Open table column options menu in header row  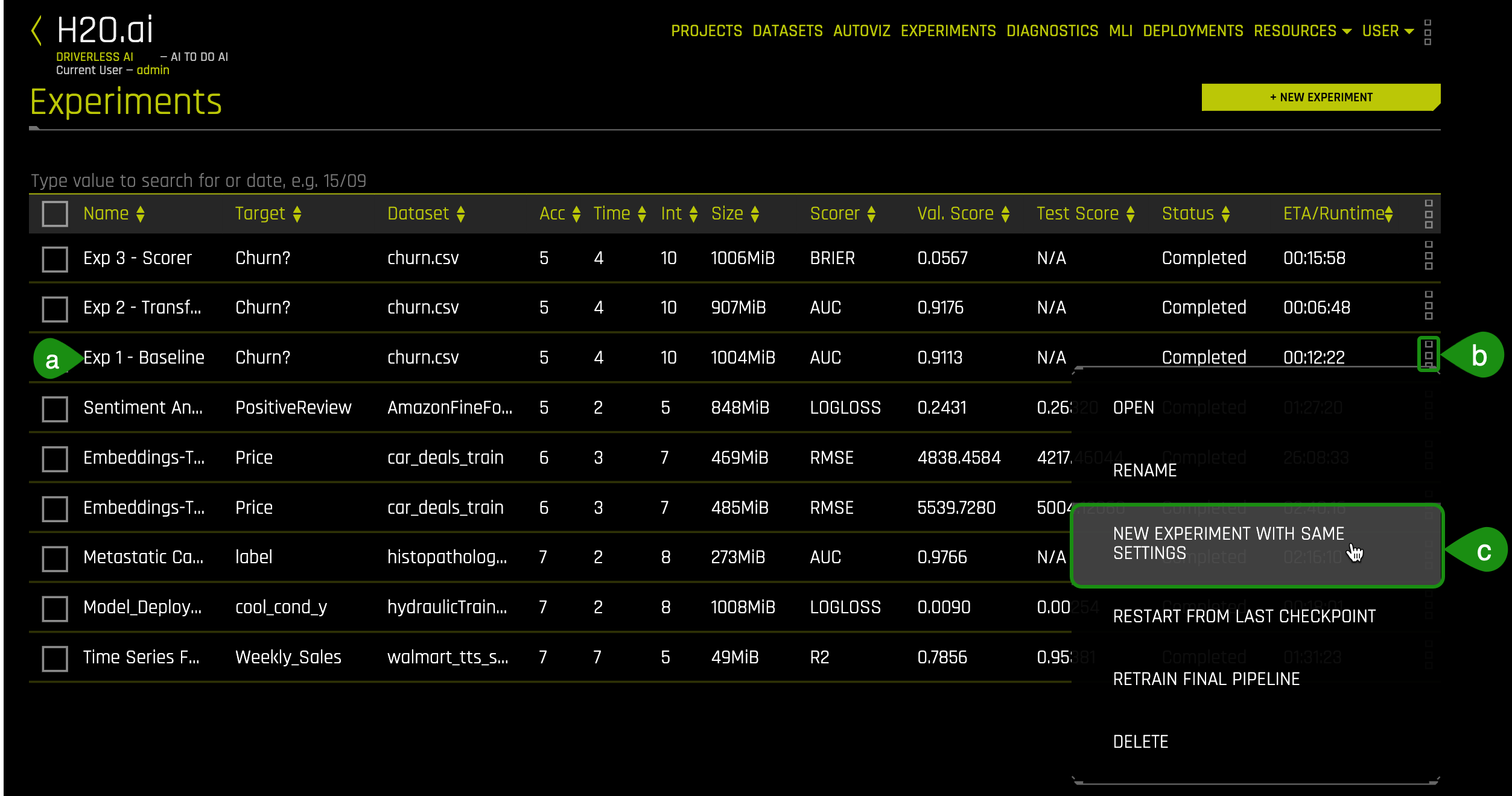click(1428, 214)
